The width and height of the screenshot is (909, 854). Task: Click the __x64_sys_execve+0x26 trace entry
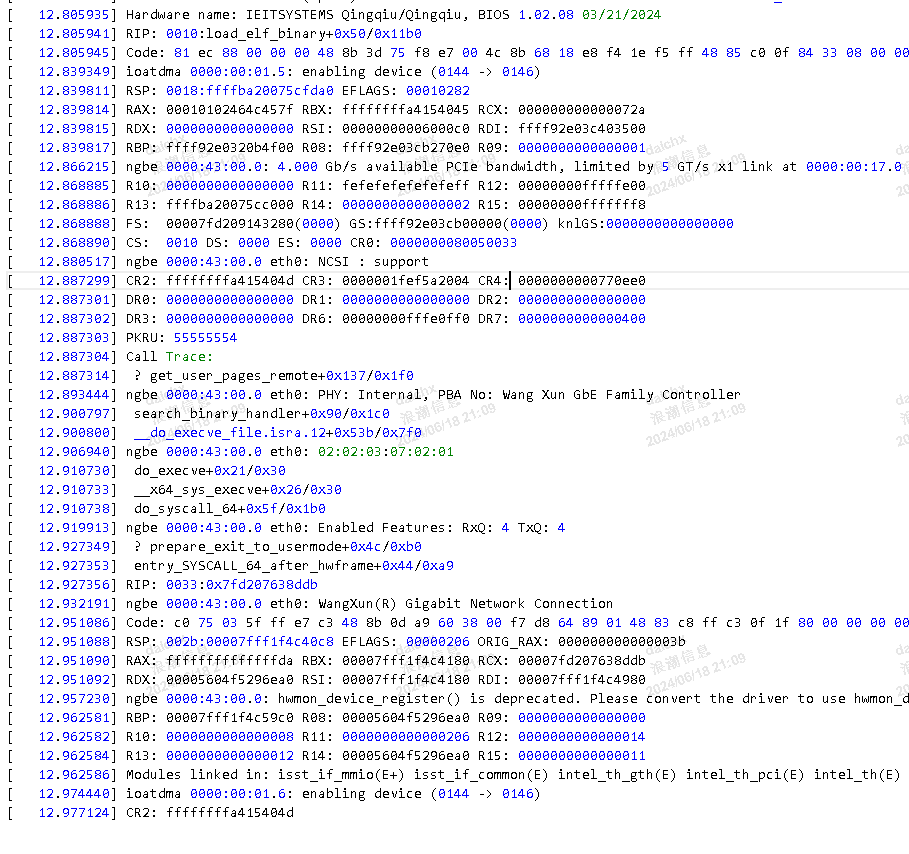[237, 490]
